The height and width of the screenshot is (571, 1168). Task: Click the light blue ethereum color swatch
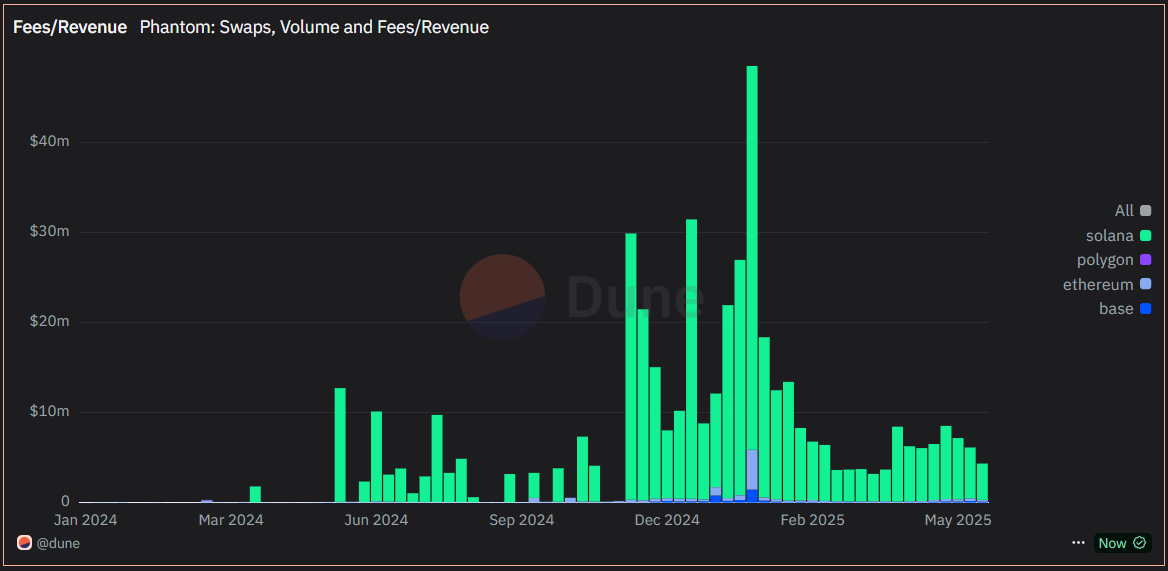1146,284
